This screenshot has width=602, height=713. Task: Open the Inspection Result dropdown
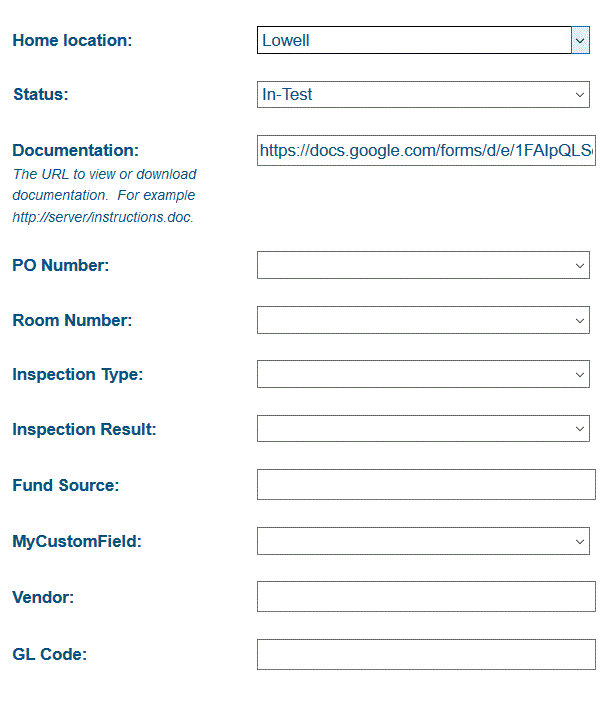click(422, 429)
